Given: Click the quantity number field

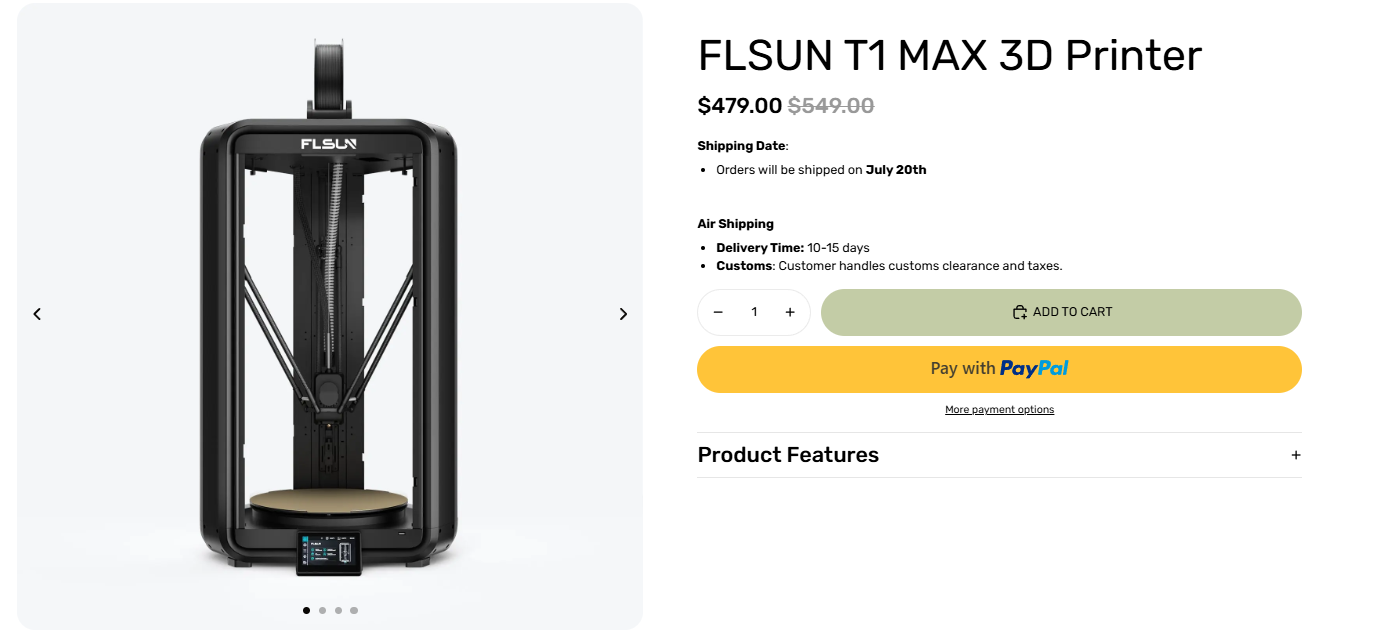Looking at the screenshot, I should click(x=754, y=312).
